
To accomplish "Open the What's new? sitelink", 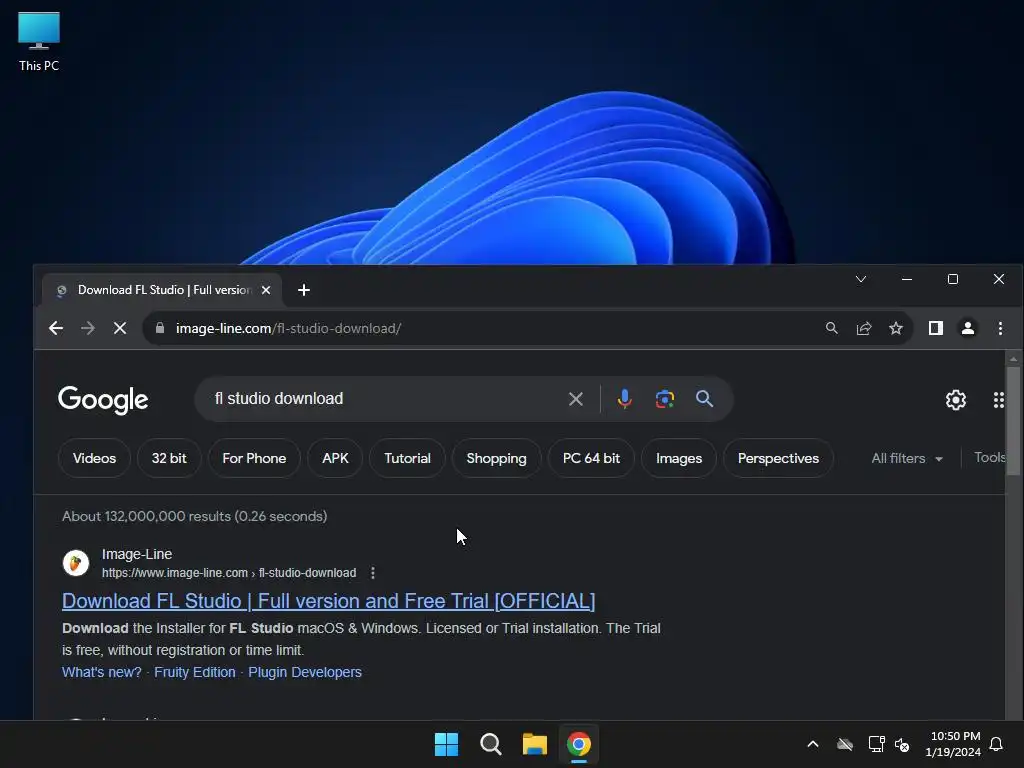I will tap(101, 672).
